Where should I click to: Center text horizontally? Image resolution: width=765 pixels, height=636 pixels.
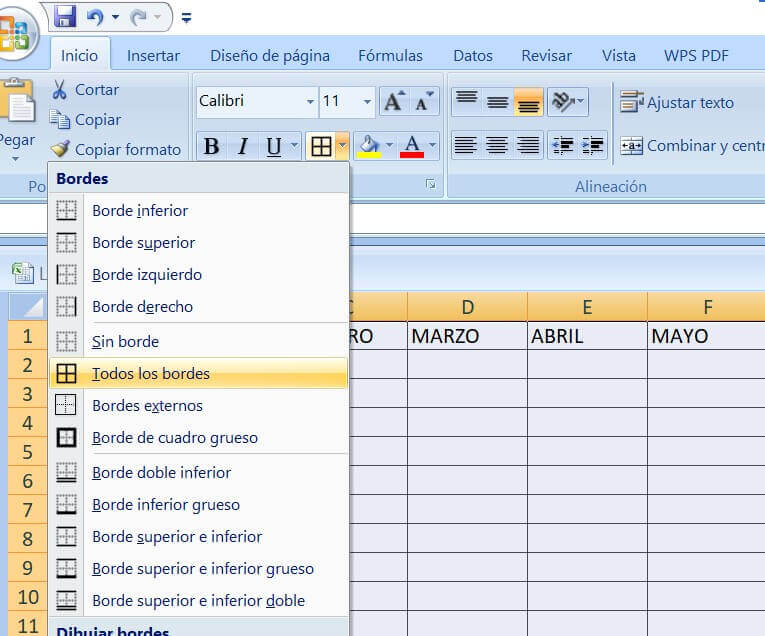(x=497, y=145)
